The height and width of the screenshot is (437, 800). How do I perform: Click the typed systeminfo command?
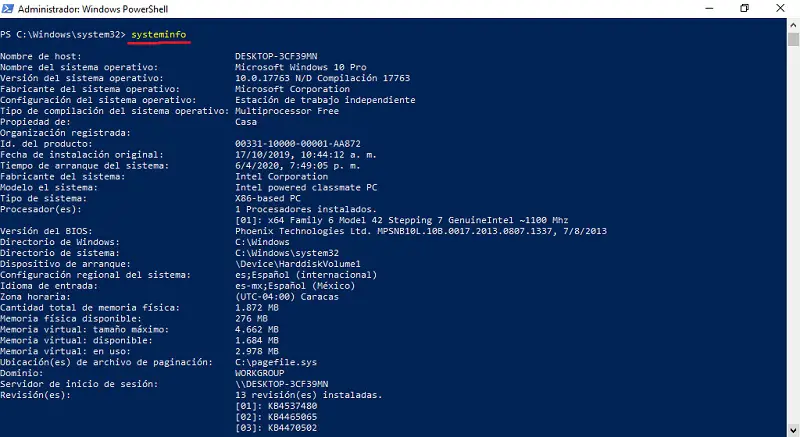click(158, 34)
